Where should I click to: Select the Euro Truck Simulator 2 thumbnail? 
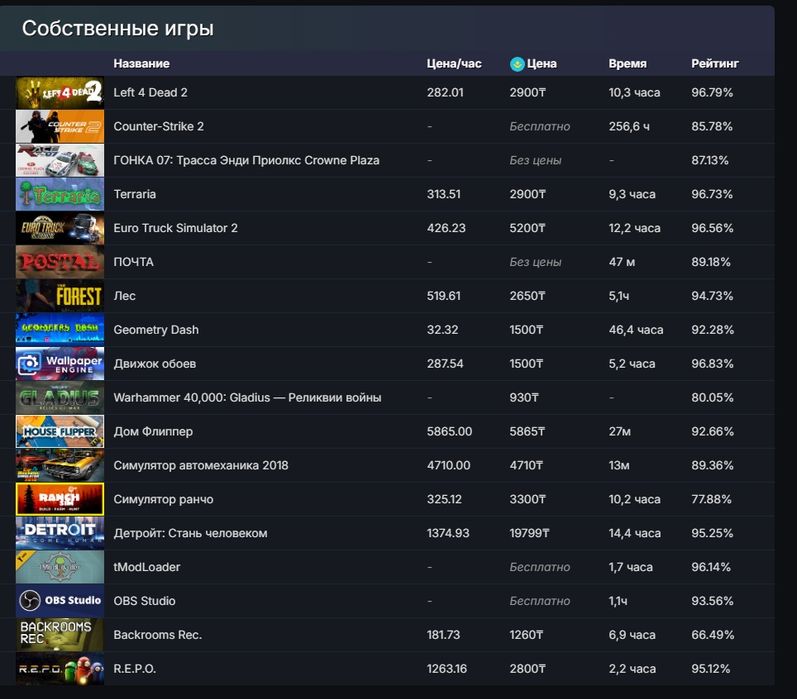click(60, 228)
